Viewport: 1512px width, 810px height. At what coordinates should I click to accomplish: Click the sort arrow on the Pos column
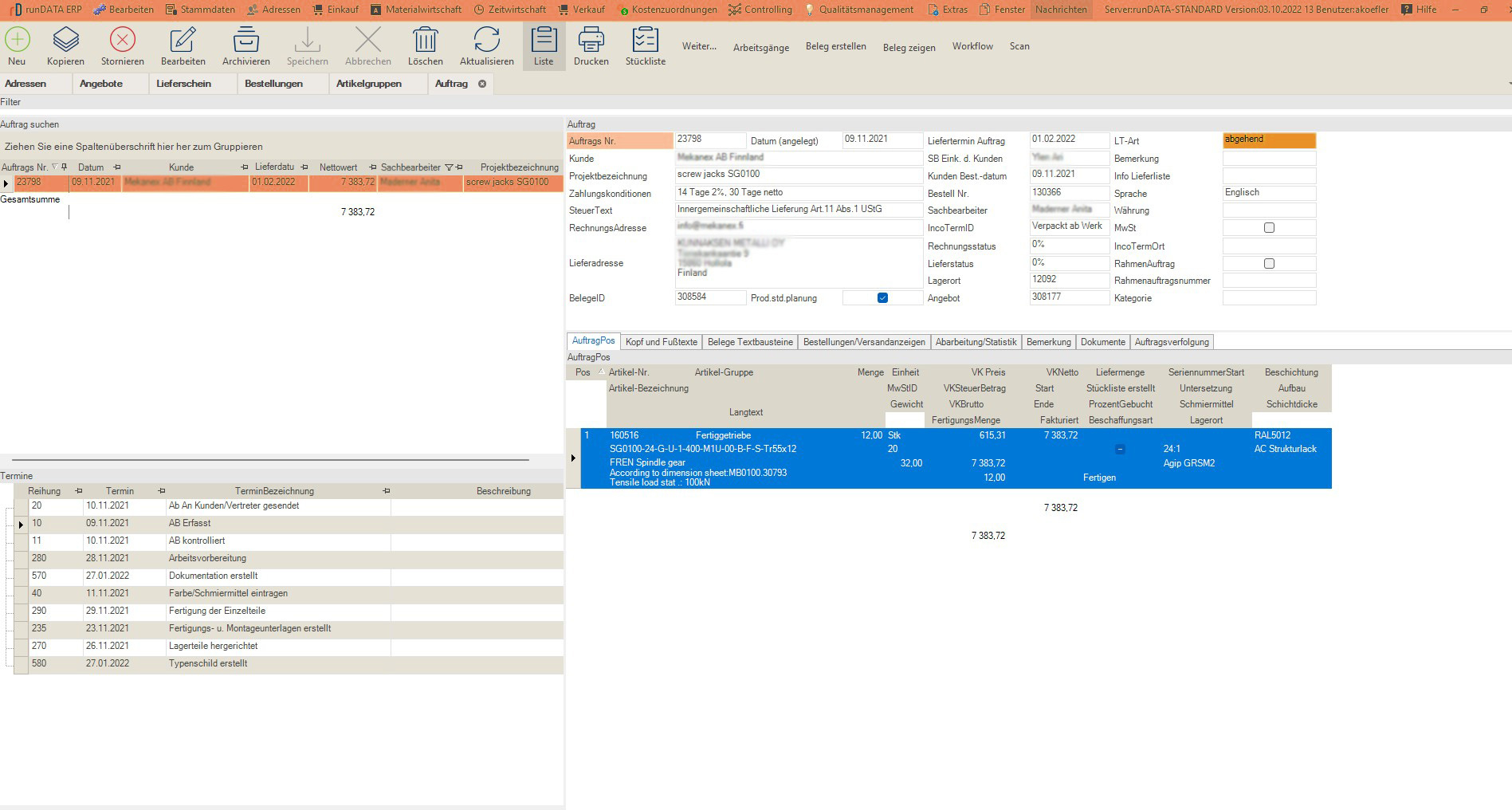[x=601, y=372]
